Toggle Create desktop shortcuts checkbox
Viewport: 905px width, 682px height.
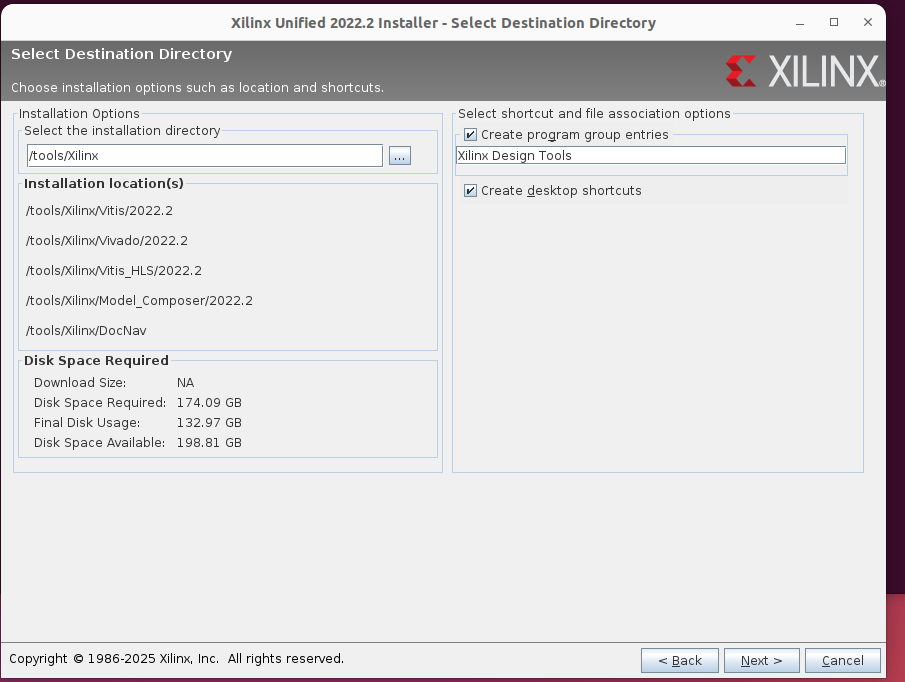coord(470,190)
